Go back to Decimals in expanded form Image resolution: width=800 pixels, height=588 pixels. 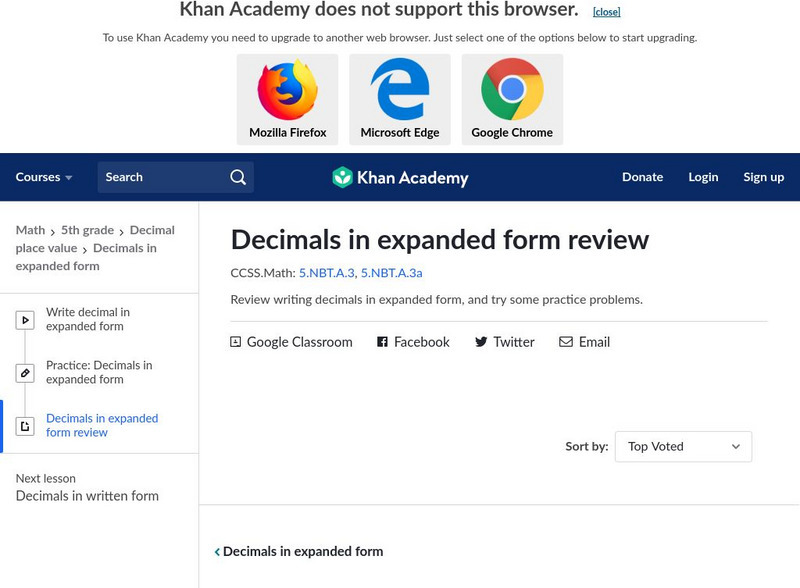(x=299, y=551)
